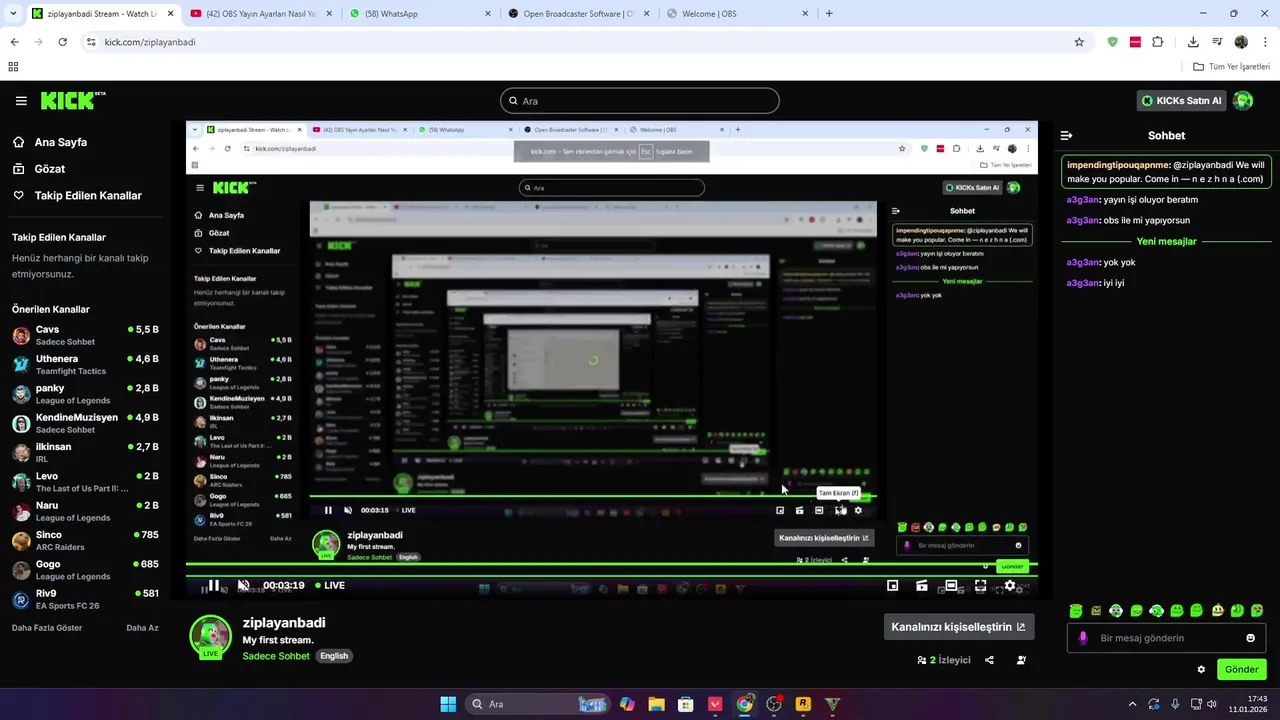1280x720 pixels.
Task: Open mini player mode in stream controls
Action: pyautogui.click(x=893, y=586)
